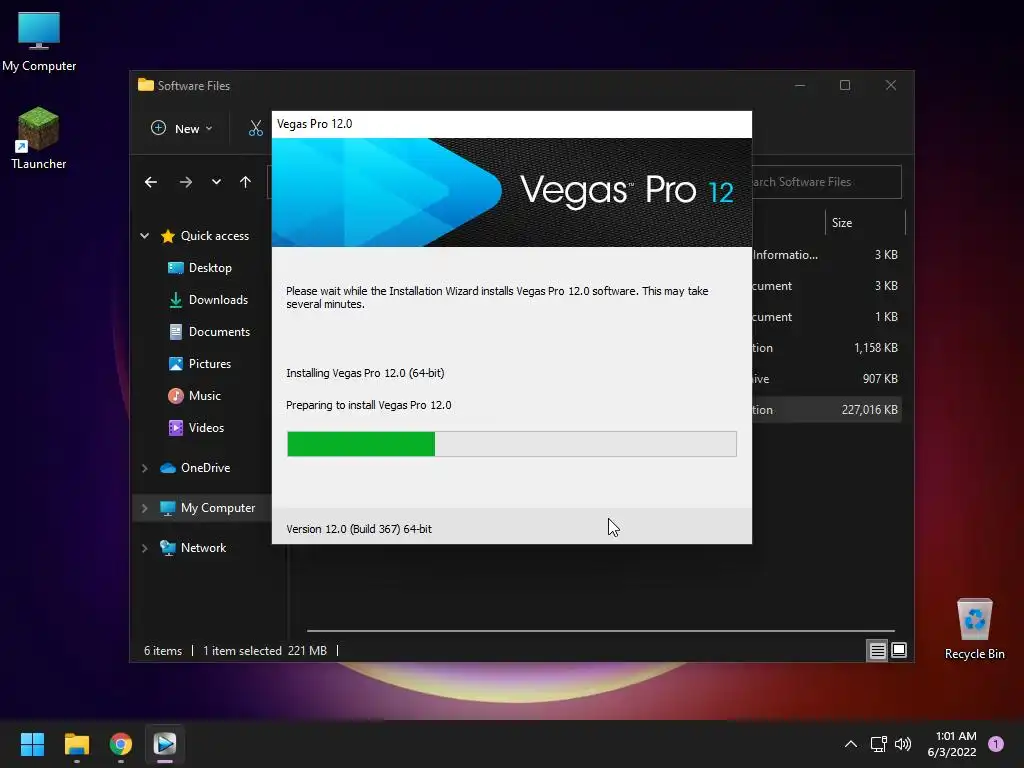Click the New button in Software Files window
Image resolution: width=1024 pixels, height=768 pixels.
[x=182, y=128]
